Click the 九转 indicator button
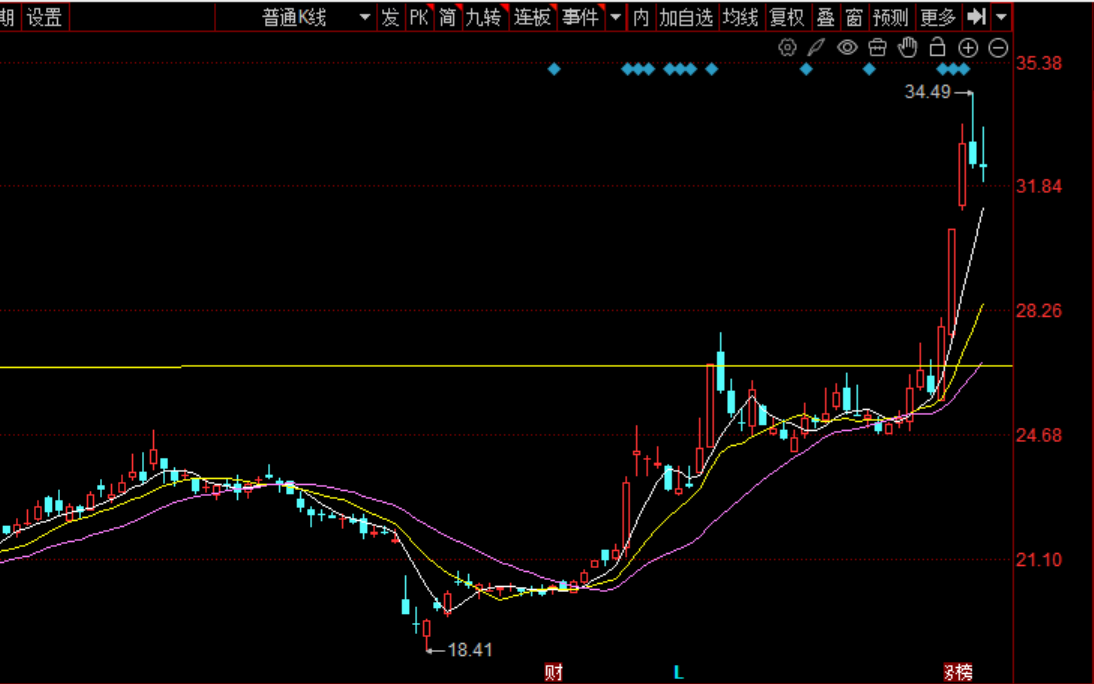This screenshot has height=684, width=1094. pos(483,17)
